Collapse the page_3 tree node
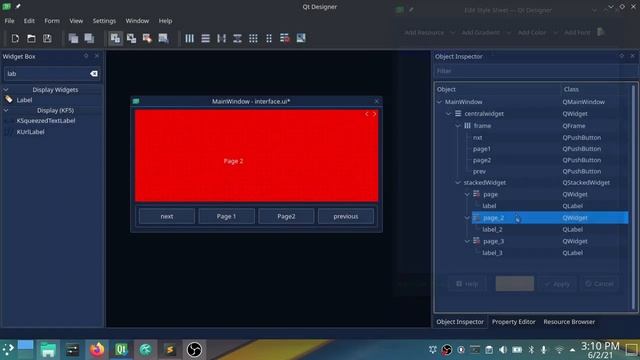 [x=467, y=241]
